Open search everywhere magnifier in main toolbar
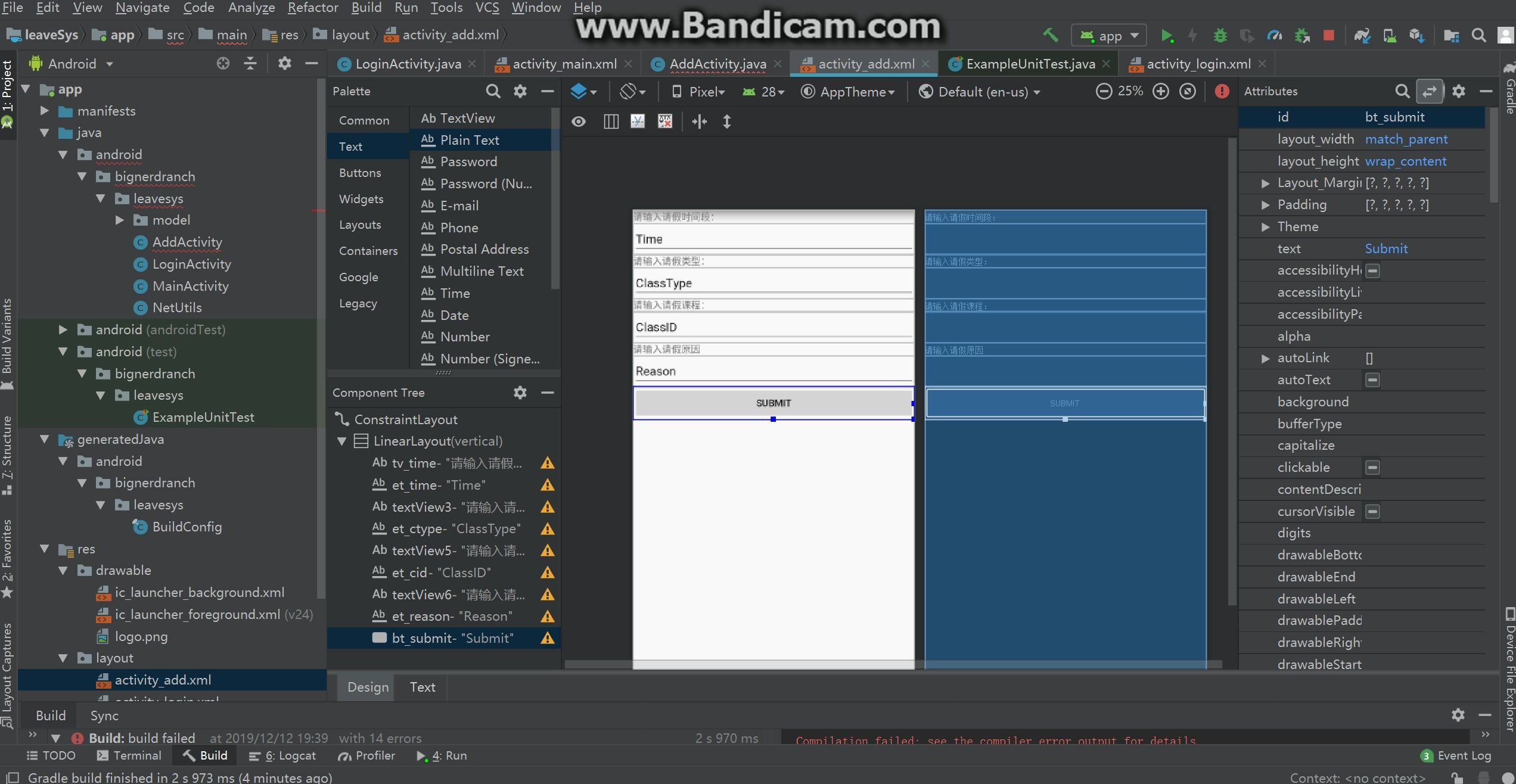This screenshot has width=1516, height=784. pos(1478,36)
